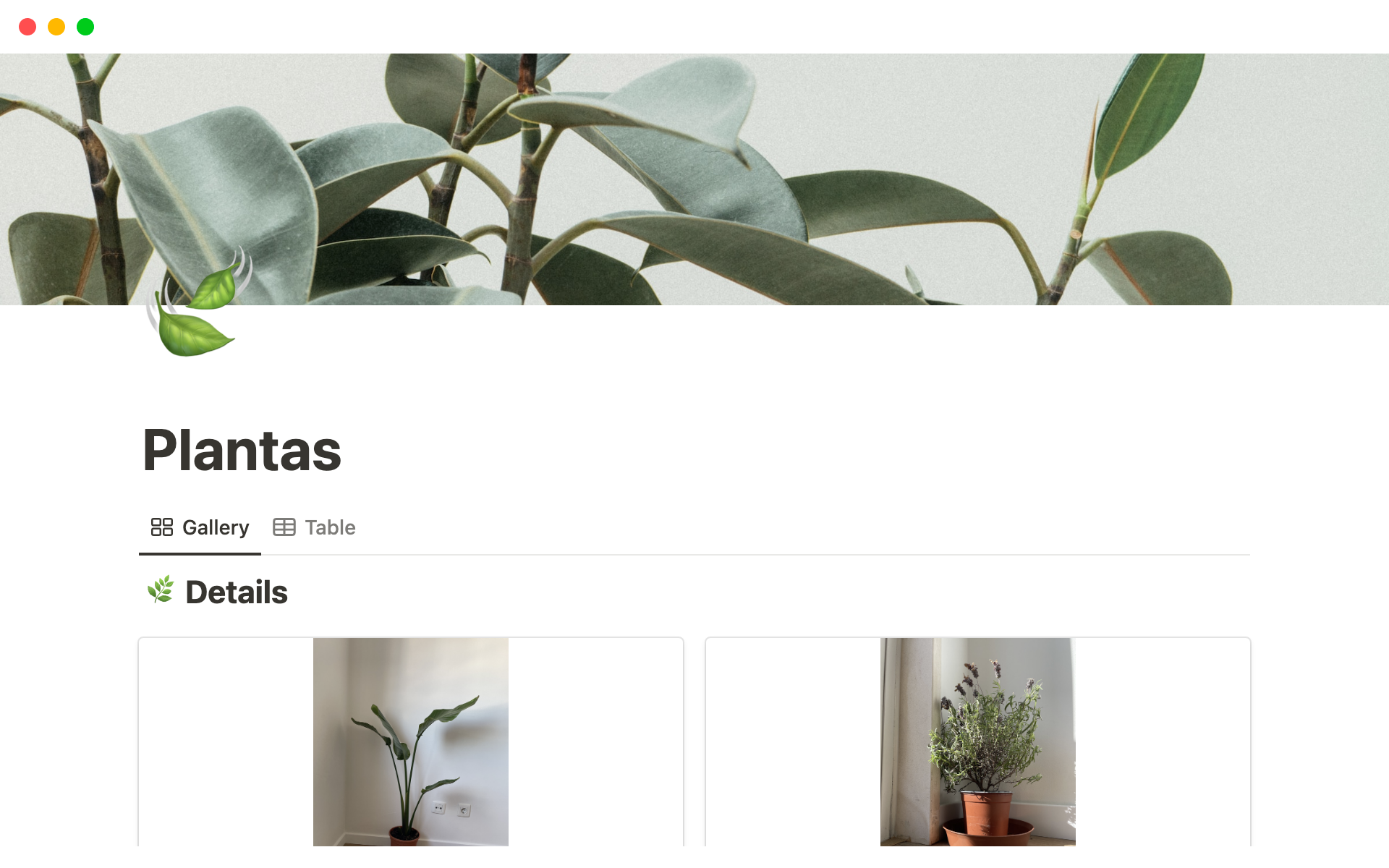1389x868 pixels.
Task: Click the yellow minimize window button
Action: point(56,27)
